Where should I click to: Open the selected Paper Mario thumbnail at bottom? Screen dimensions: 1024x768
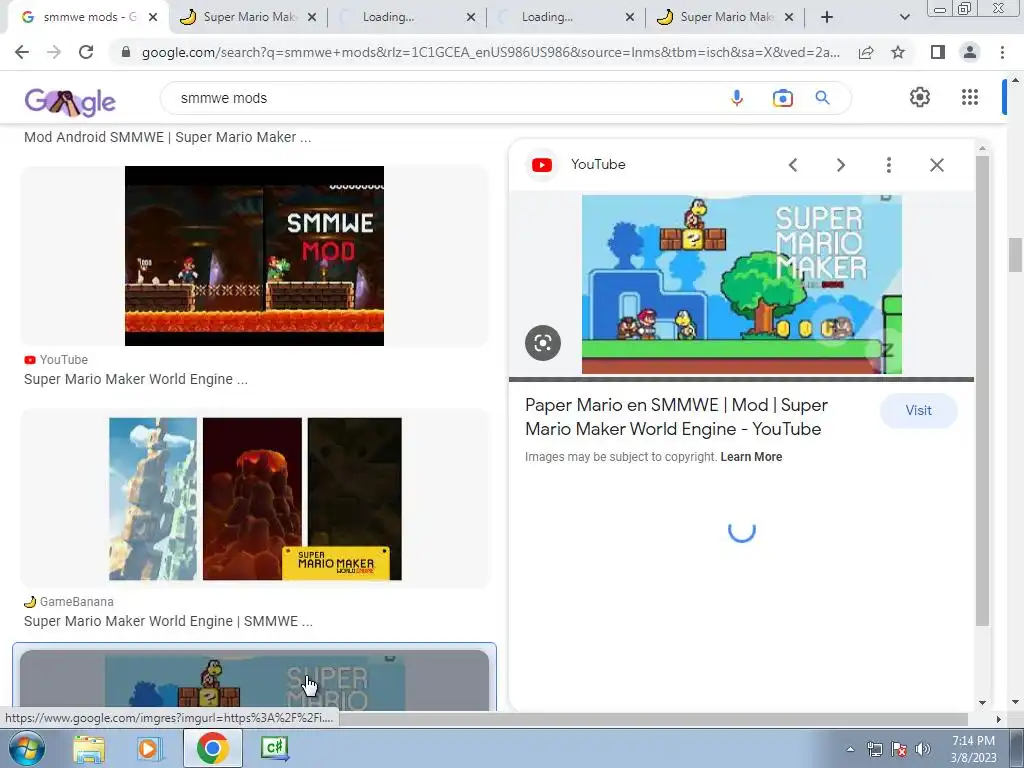pos(254,679)
